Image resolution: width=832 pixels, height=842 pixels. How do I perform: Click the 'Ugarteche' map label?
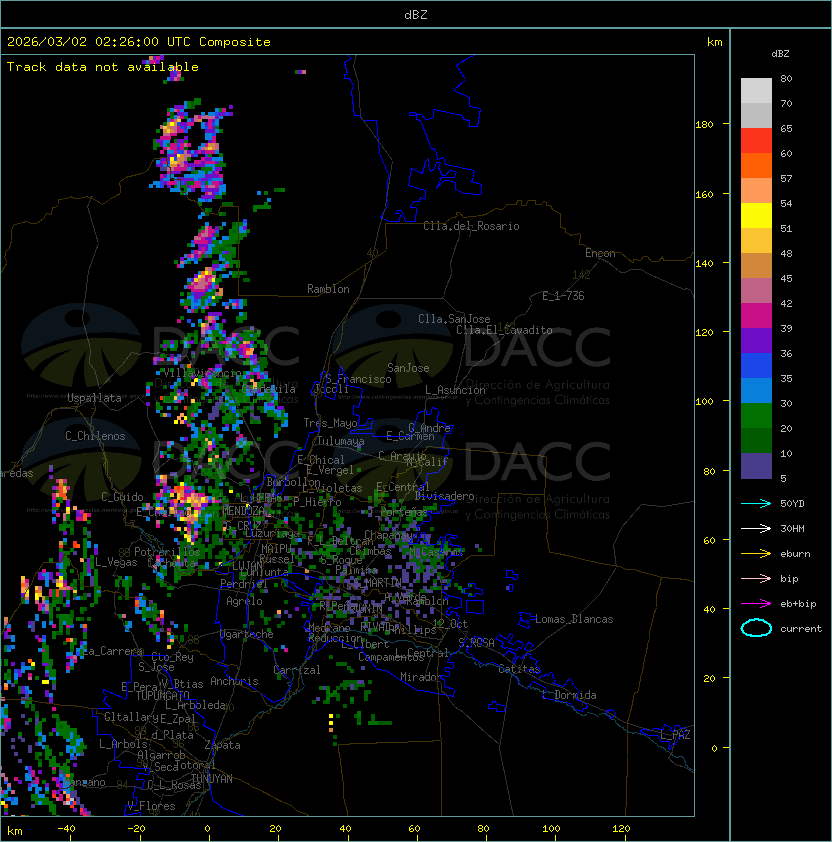[247, 634]
